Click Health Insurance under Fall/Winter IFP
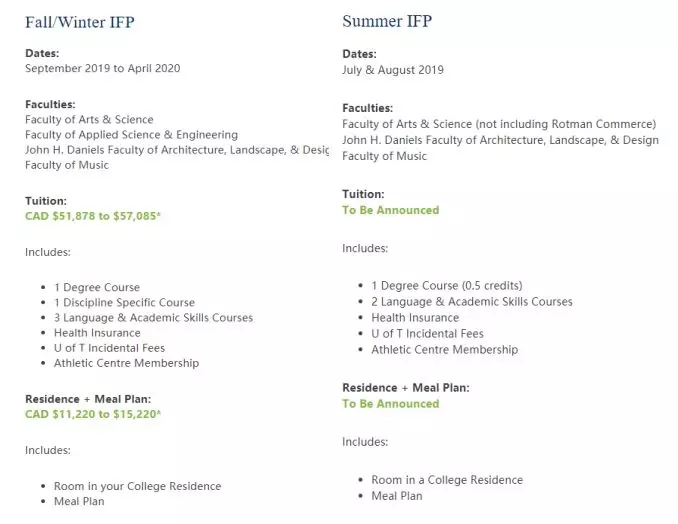This screenshot has width=678, height=524. 97,333
